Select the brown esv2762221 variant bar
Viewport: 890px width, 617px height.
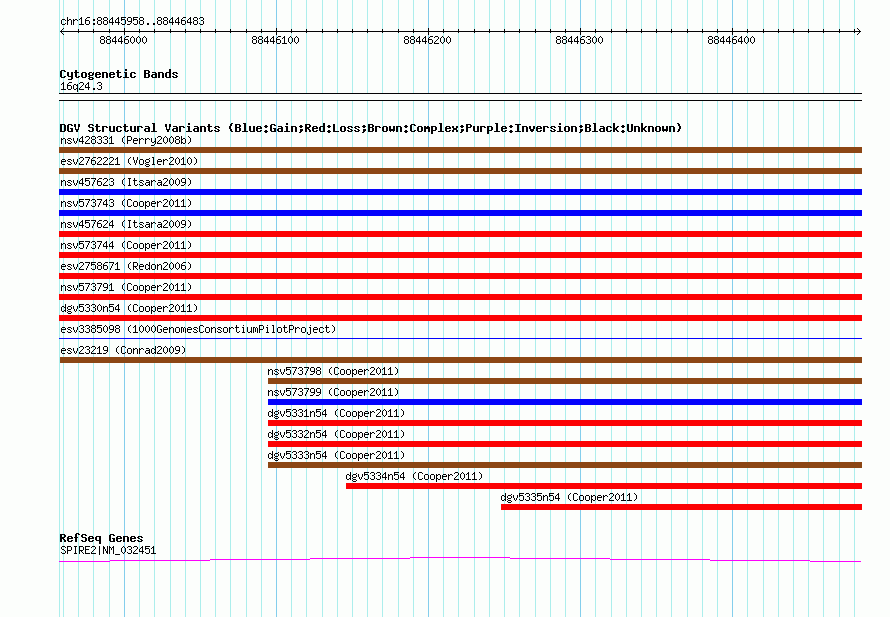[460, 171]
